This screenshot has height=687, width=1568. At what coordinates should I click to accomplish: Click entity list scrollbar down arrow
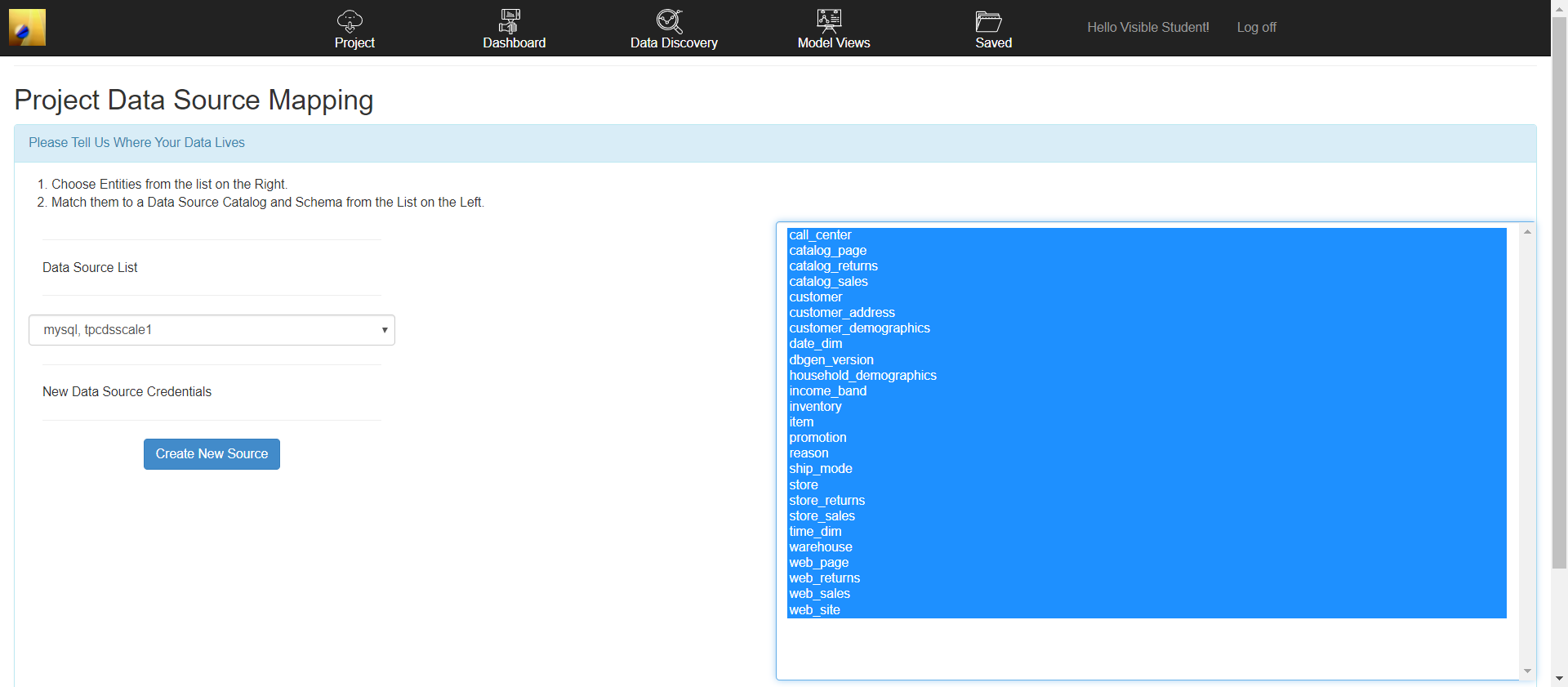click(x=1527, y=671)
